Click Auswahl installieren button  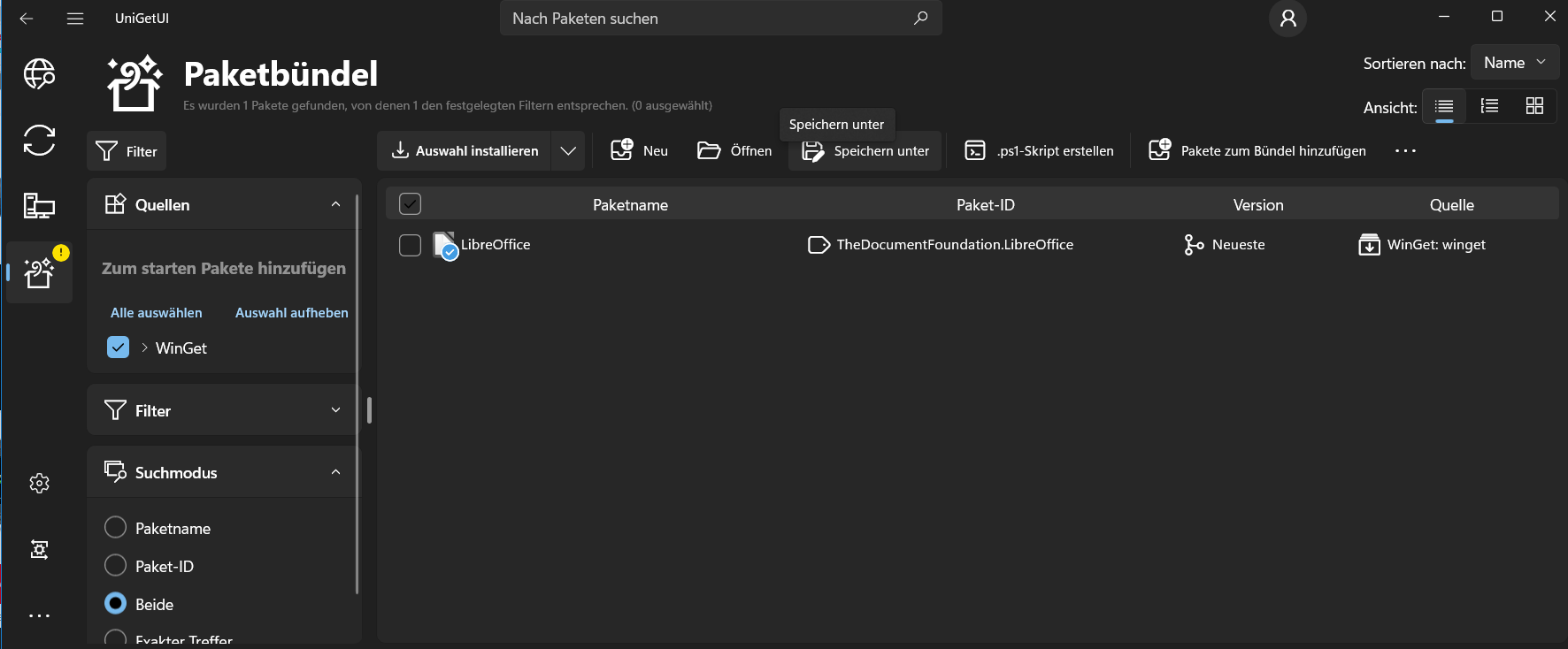tap(465, 151)
